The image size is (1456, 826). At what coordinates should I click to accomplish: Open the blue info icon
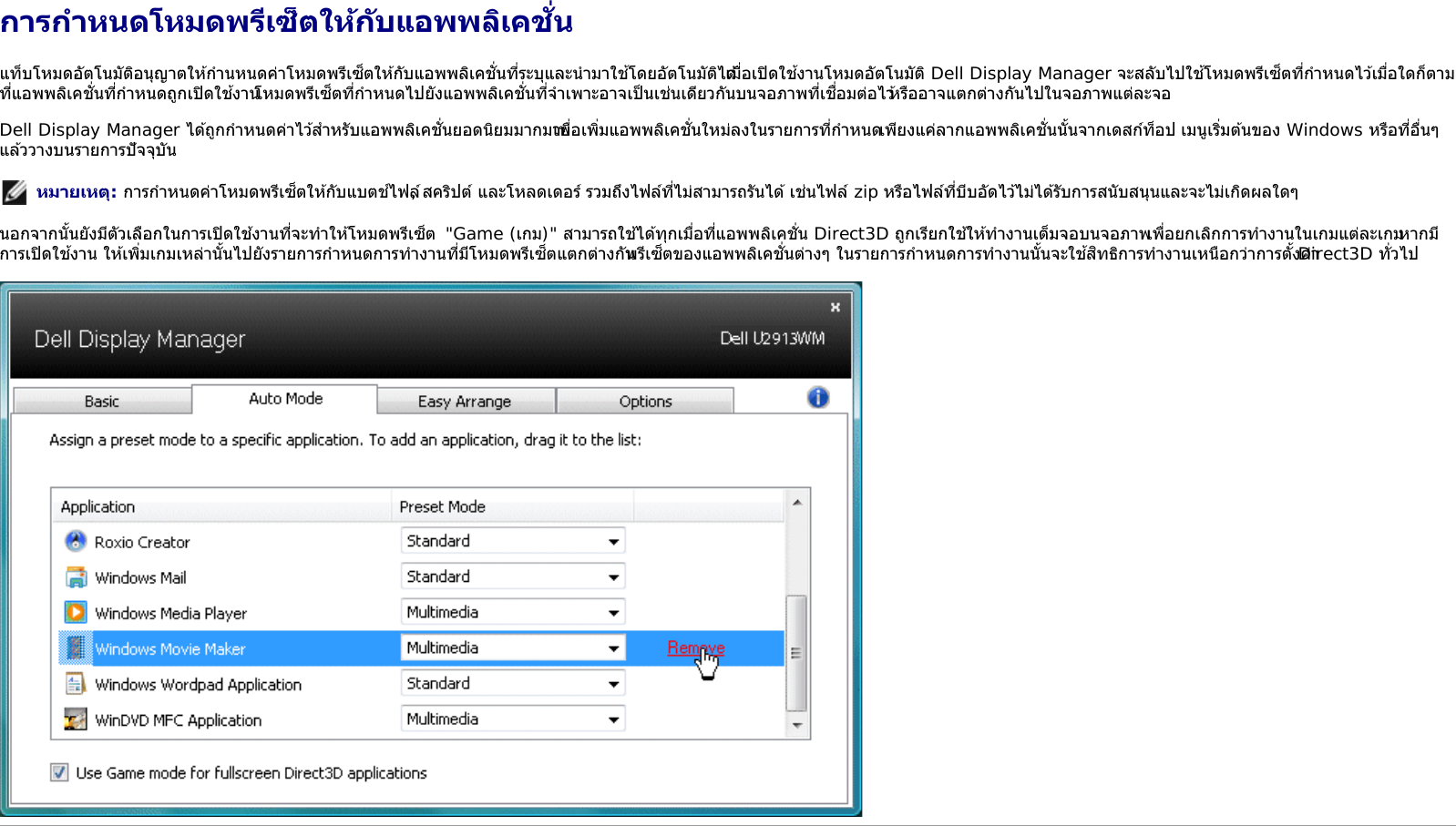click(818, 397)
